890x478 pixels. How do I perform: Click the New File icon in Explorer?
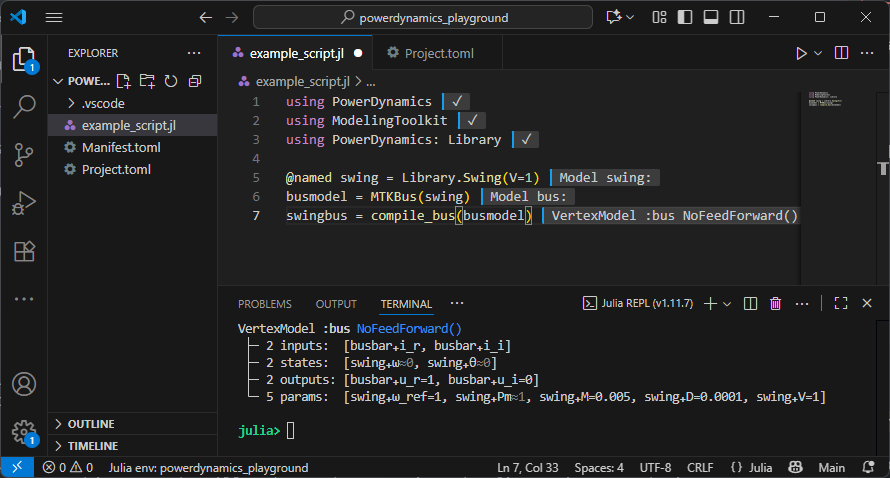(x=123, y=81)
